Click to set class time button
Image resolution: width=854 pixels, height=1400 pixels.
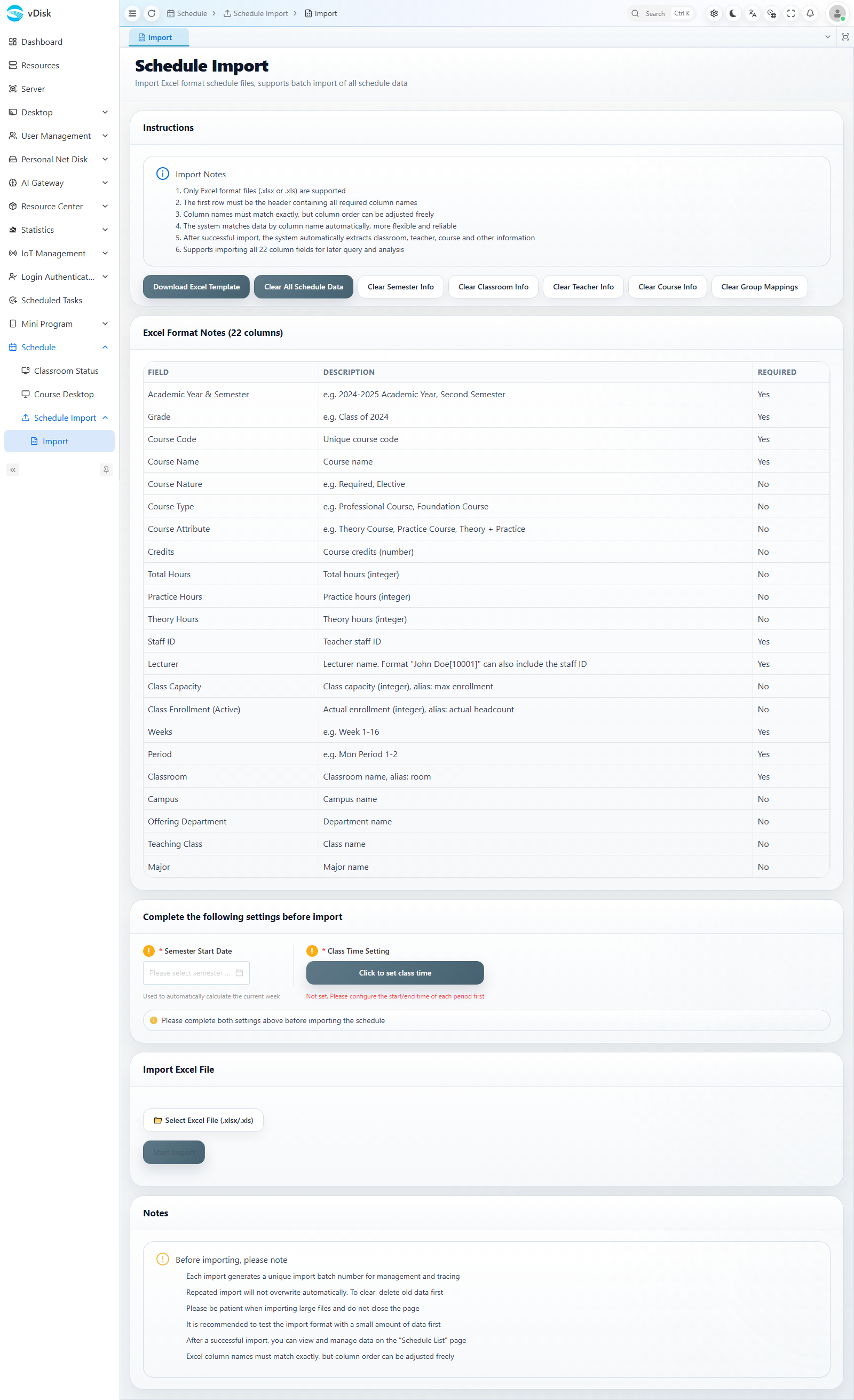395,973
